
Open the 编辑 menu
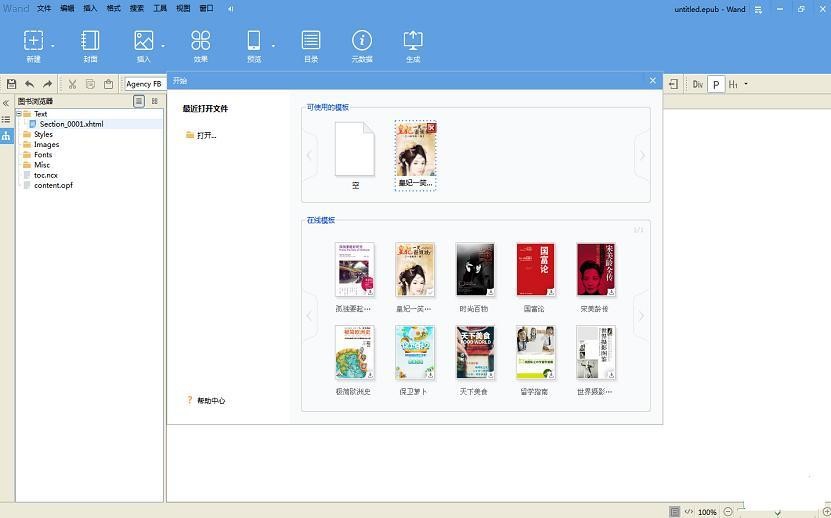point(67,8)
